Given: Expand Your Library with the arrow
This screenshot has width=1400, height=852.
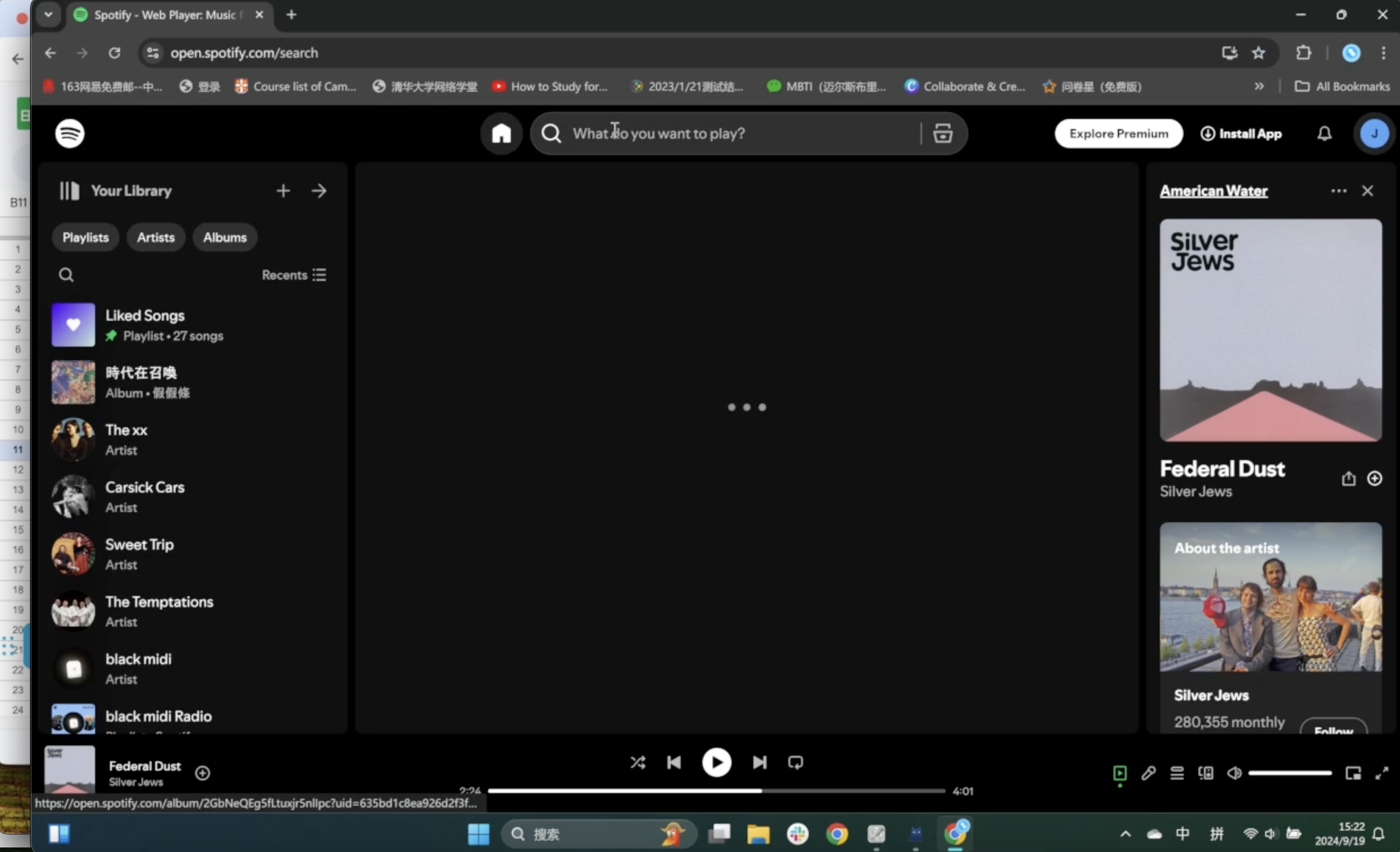Looking at the screenshot, I should point(319,190).
